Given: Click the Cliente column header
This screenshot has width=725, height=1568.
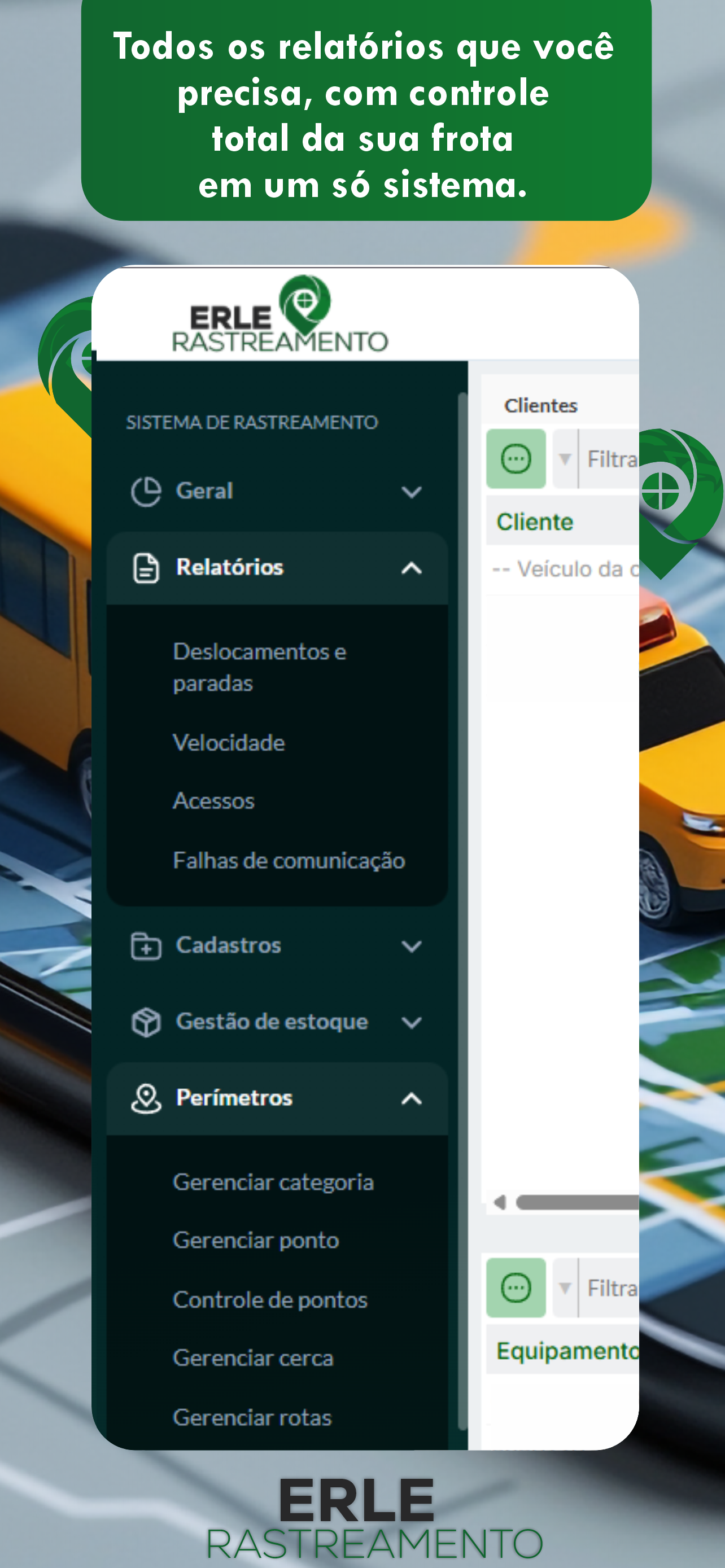Looking at the screenshot, I should (x=562, y=522).
